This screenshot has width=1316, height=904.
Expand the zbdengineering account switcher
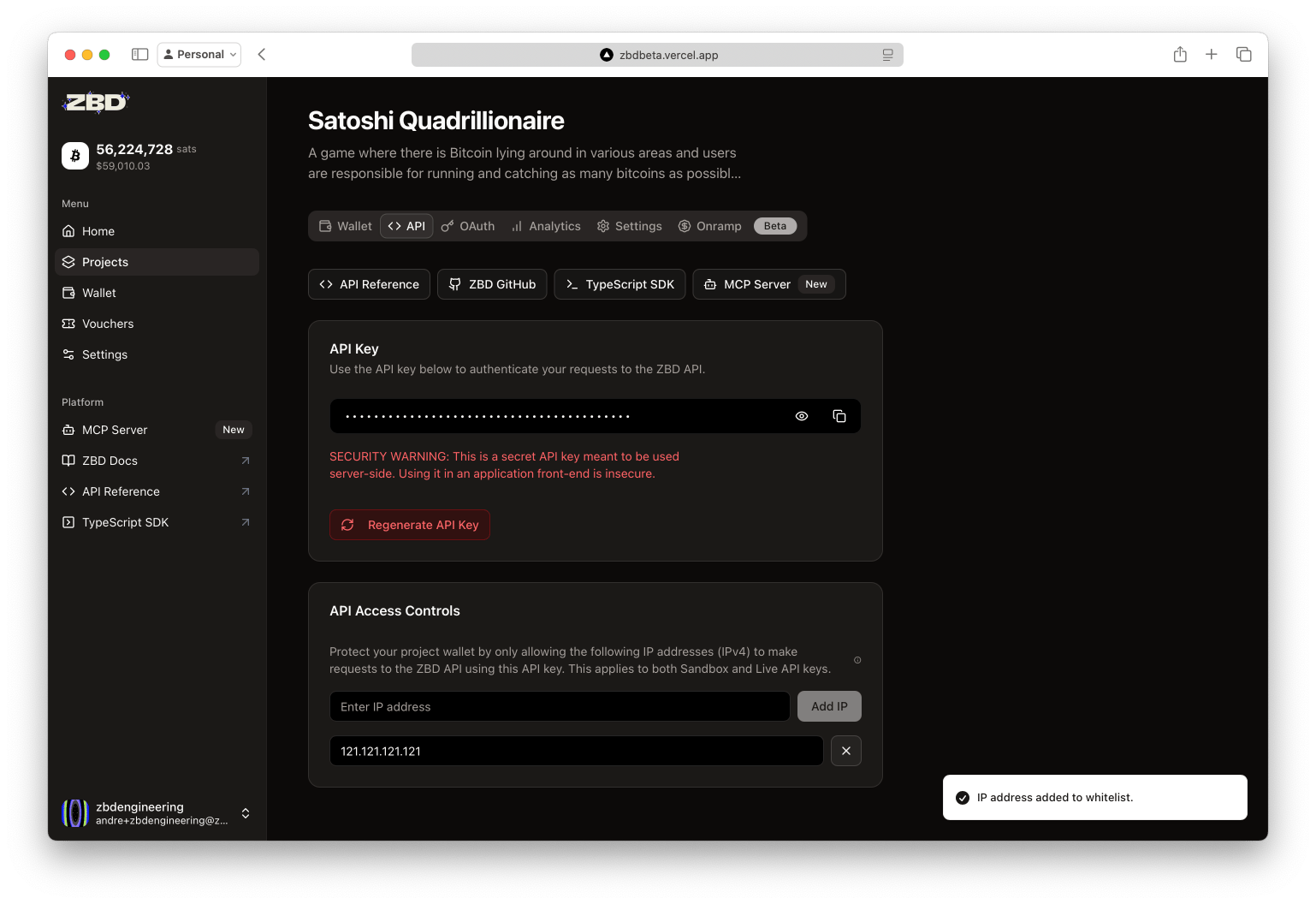point(246,813)
